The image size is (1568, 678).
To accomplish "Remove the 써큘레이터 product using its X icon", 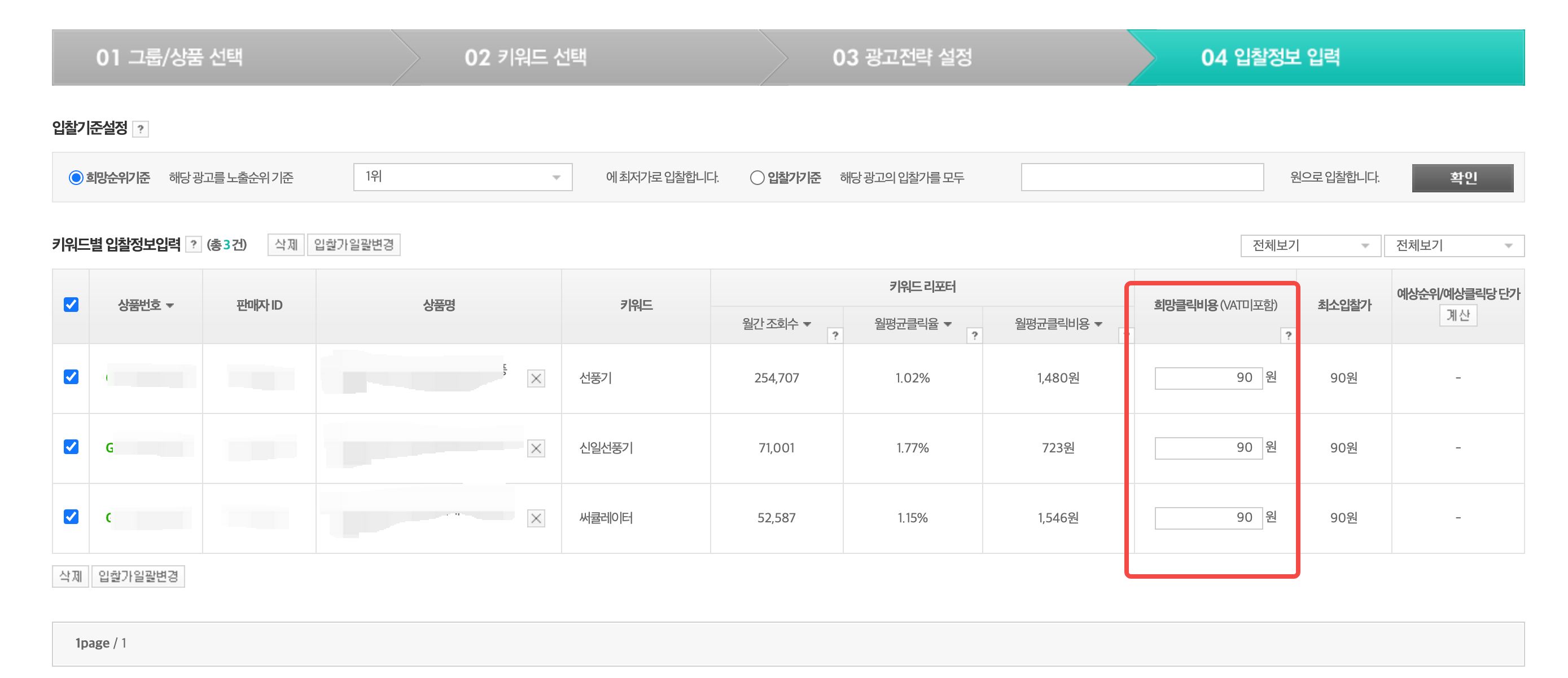I will pos(536,518).
